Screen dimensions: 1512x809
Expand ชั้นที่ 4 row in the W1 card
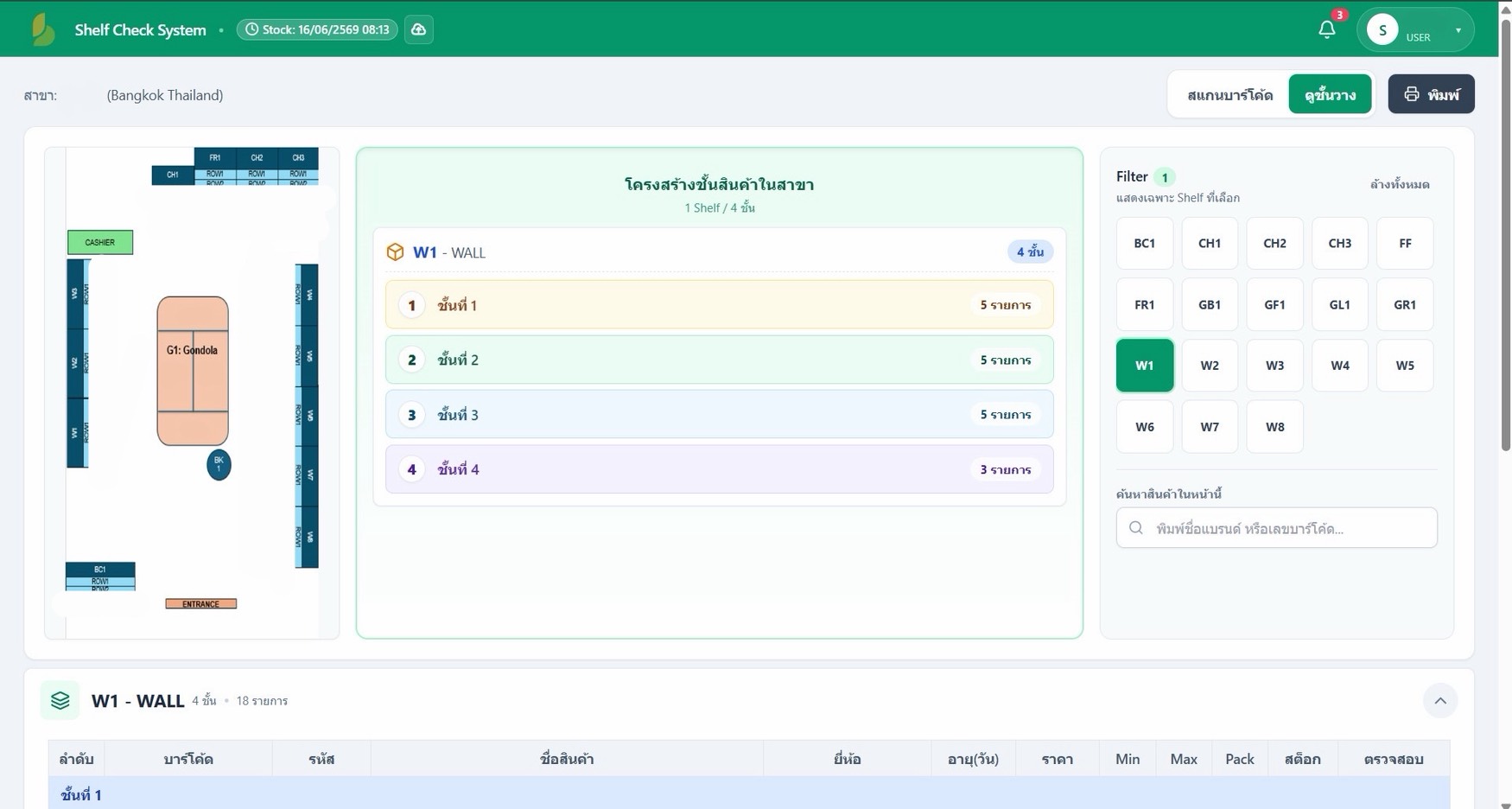(719, 469)
